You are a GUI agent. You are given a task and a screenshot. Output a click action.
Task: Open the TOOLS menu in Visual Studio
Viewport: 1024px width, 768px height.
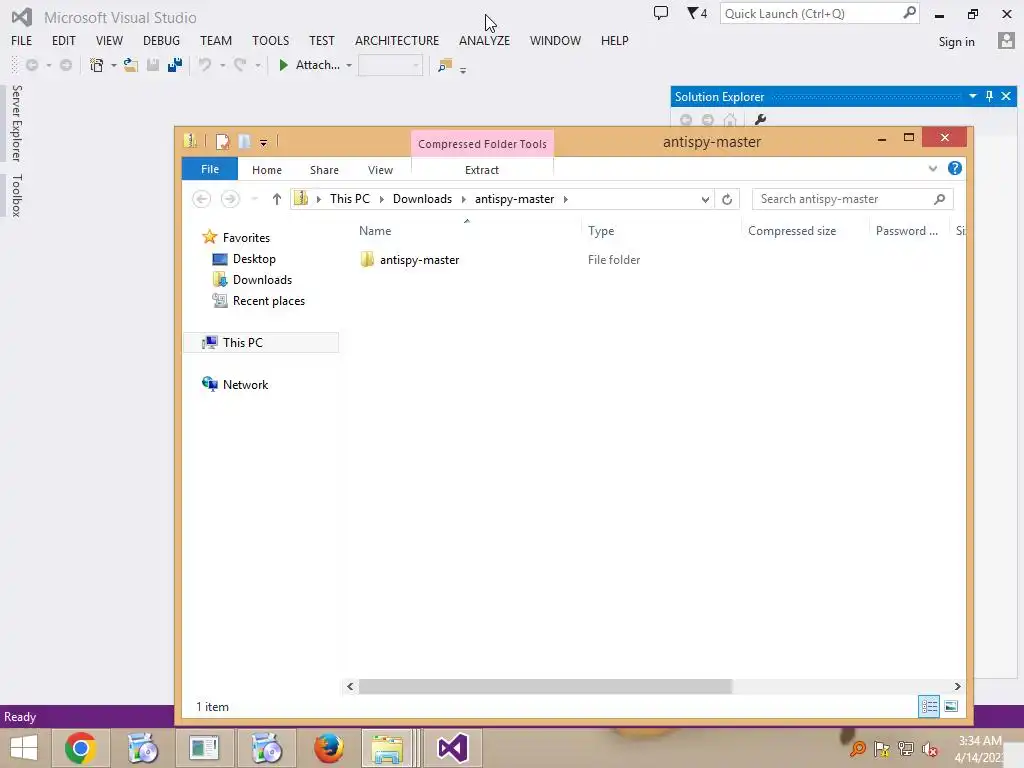(270, 40)
